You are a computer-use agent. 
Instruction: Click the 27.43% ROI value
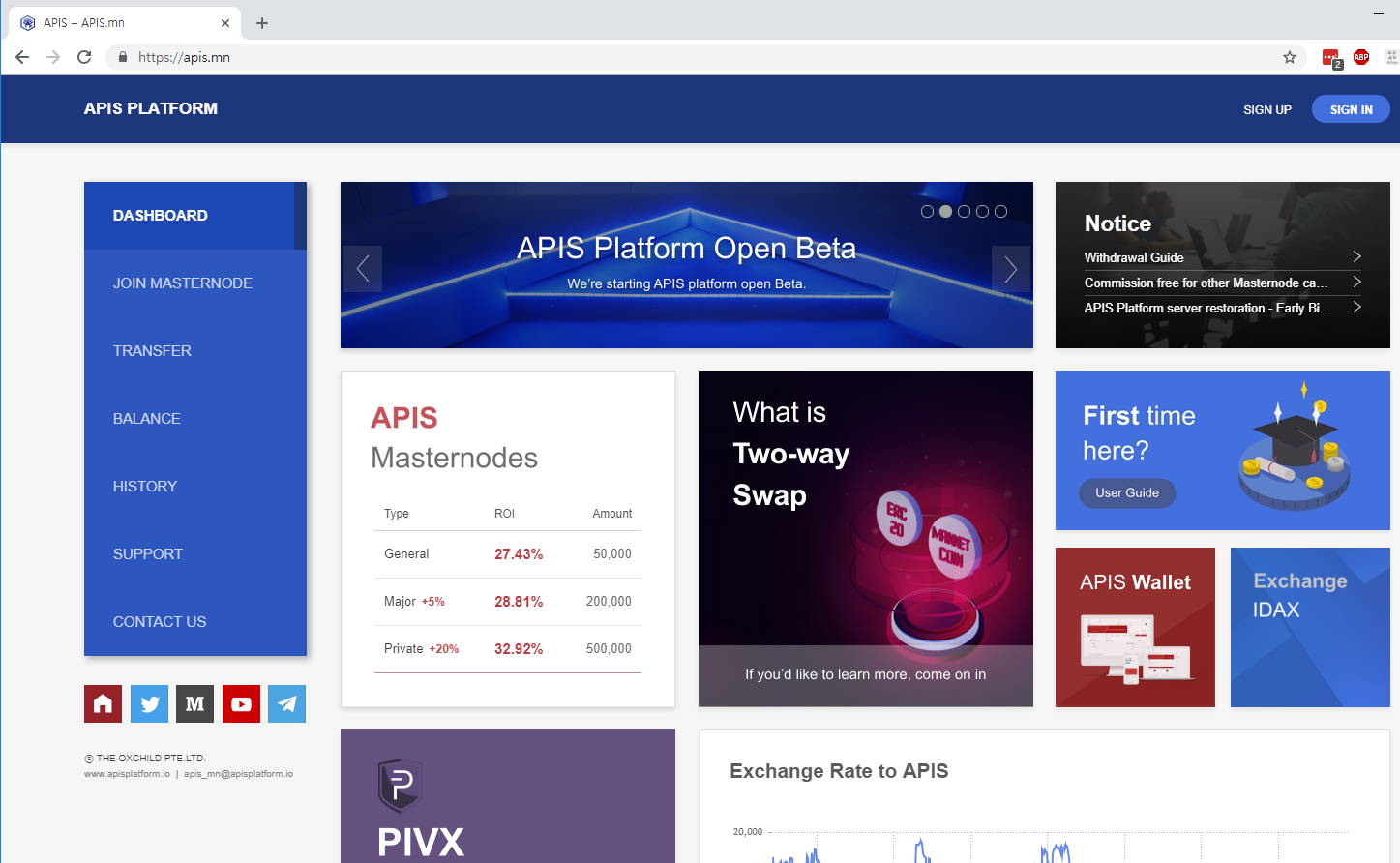(519, 554)
